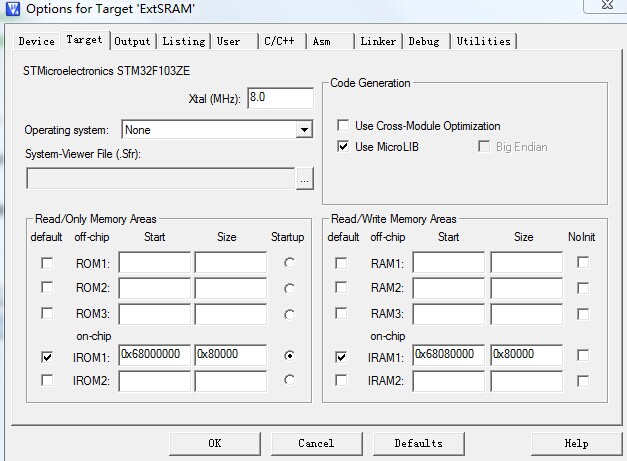
Task: Enable NoInit for IRAM1
Action: pos(583,355)
